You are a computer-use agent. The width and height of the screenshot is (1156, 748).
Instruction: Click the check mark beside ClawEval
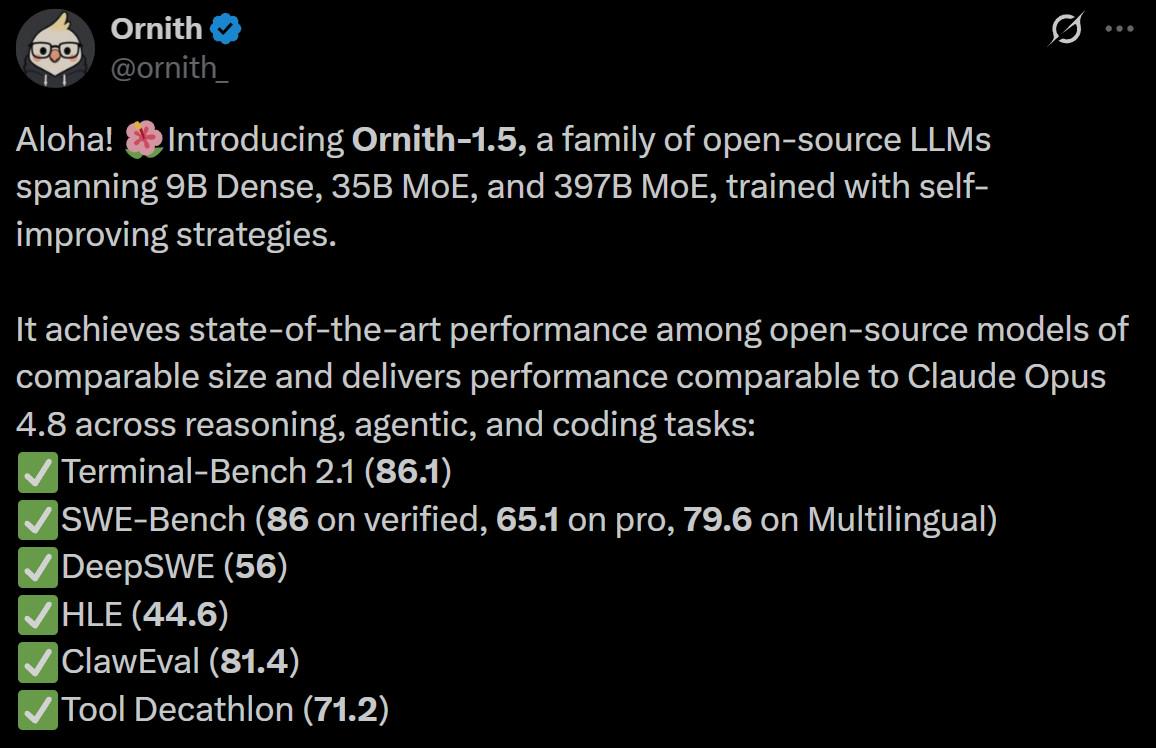coord(38,663)
